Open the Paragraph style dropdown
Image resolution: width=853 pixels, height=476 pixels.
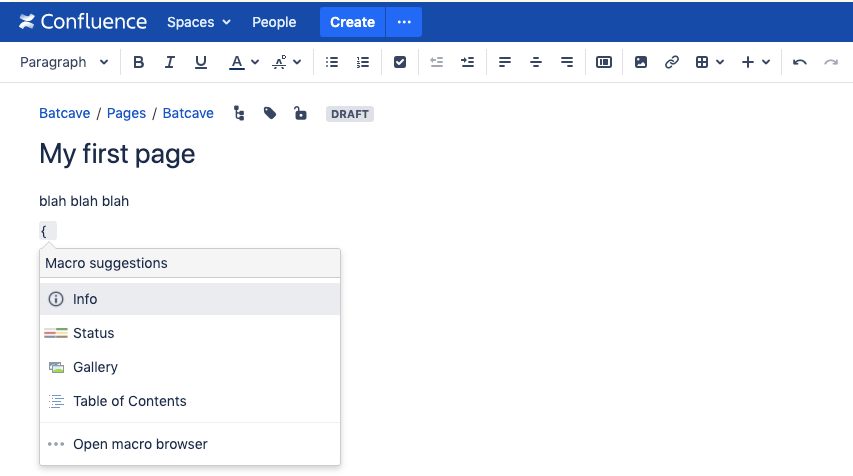pyautogui.click(x=64, y=62)
